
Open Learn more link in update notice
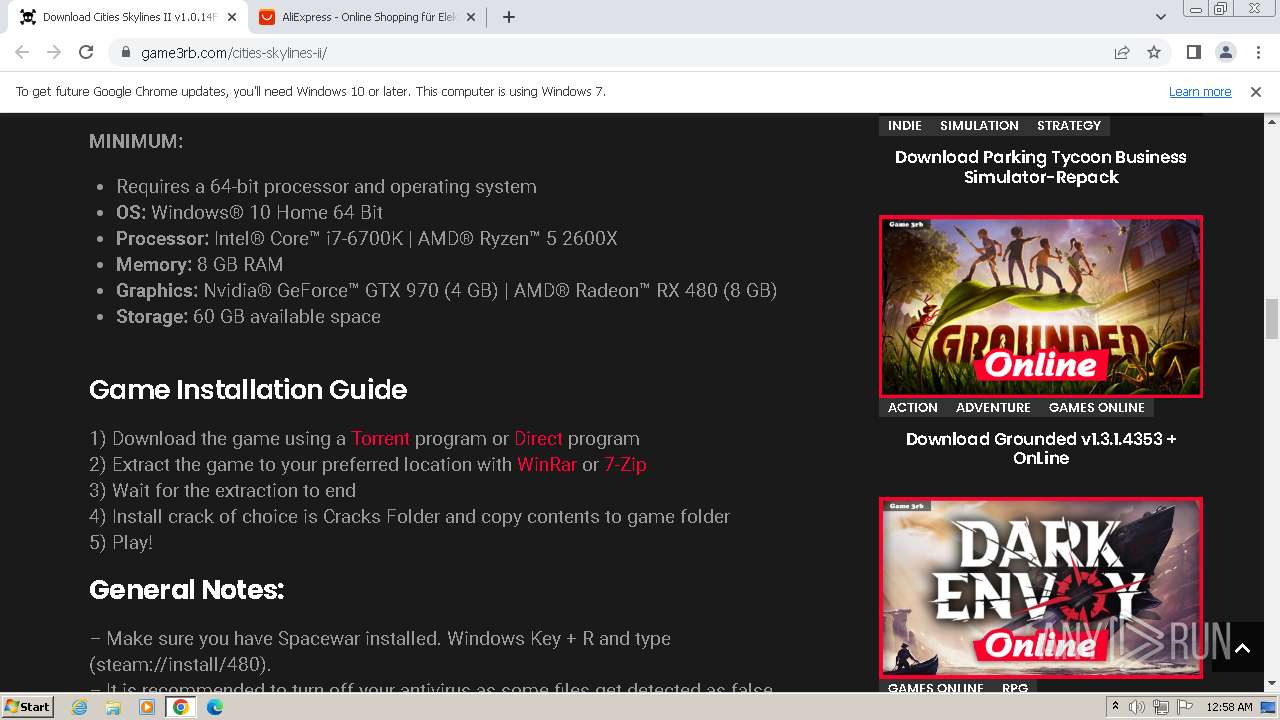1200,91
